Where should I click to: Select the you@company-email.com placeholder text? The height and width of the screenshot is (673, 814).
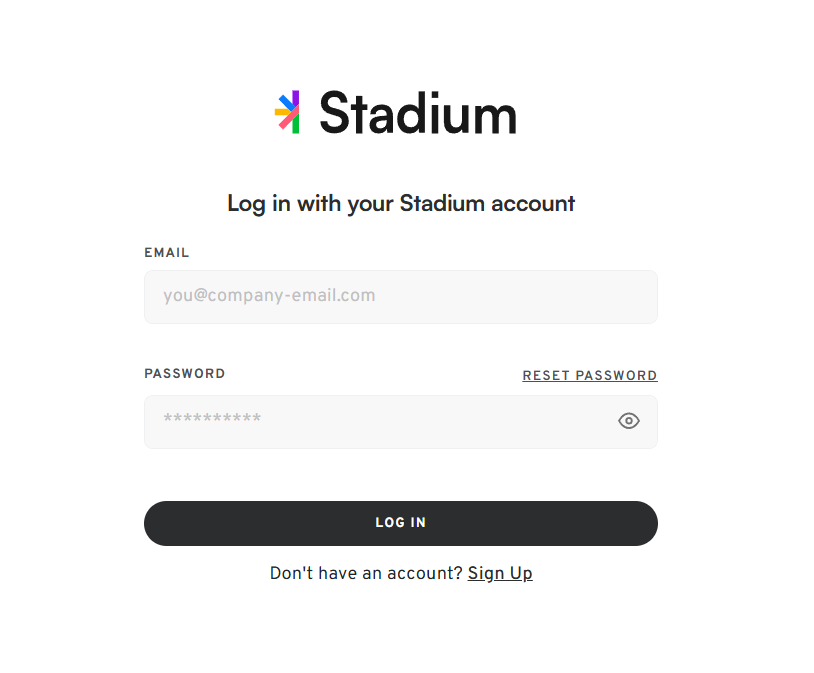tap(269, 295)
